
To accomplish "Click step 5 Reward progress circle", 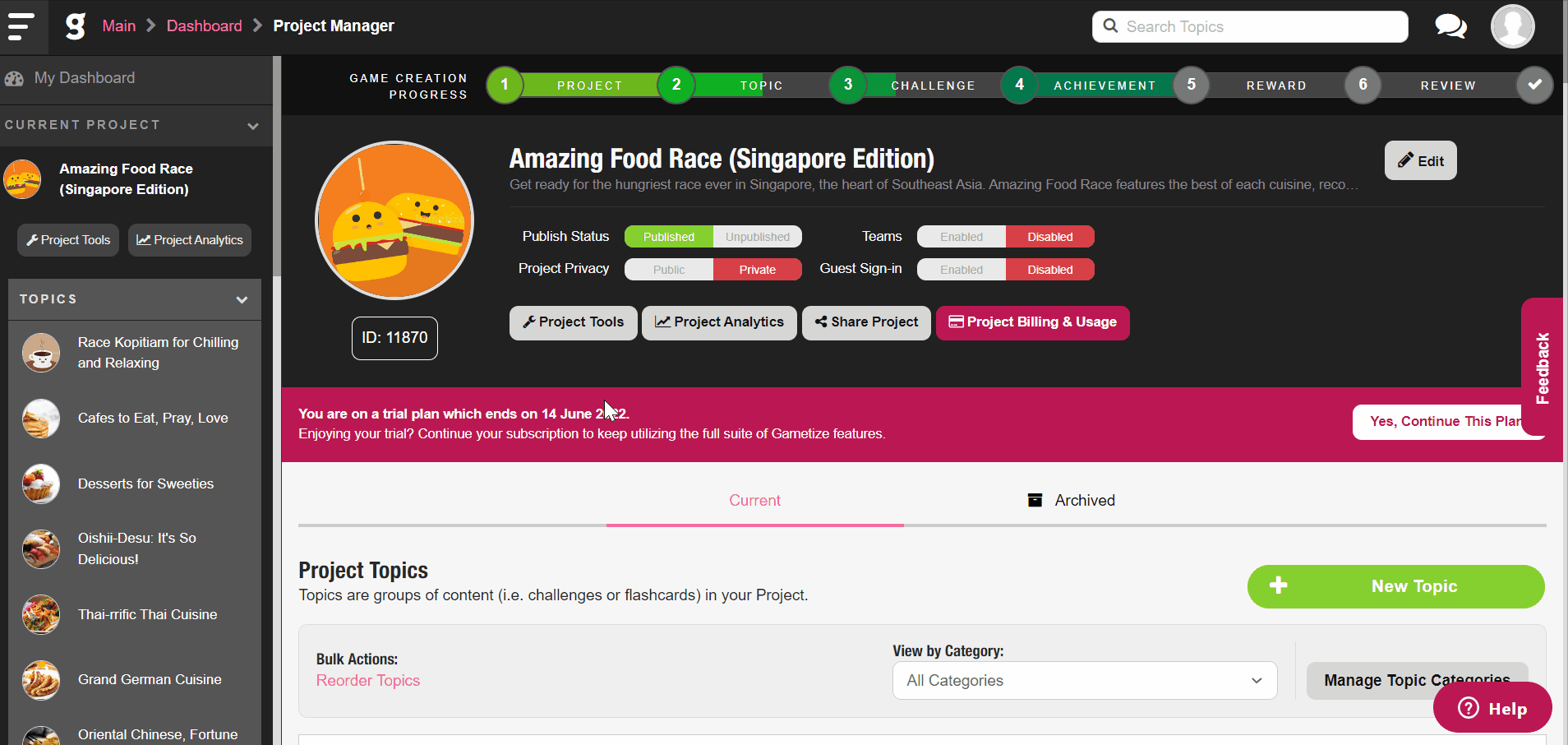I will (1191, 85).
